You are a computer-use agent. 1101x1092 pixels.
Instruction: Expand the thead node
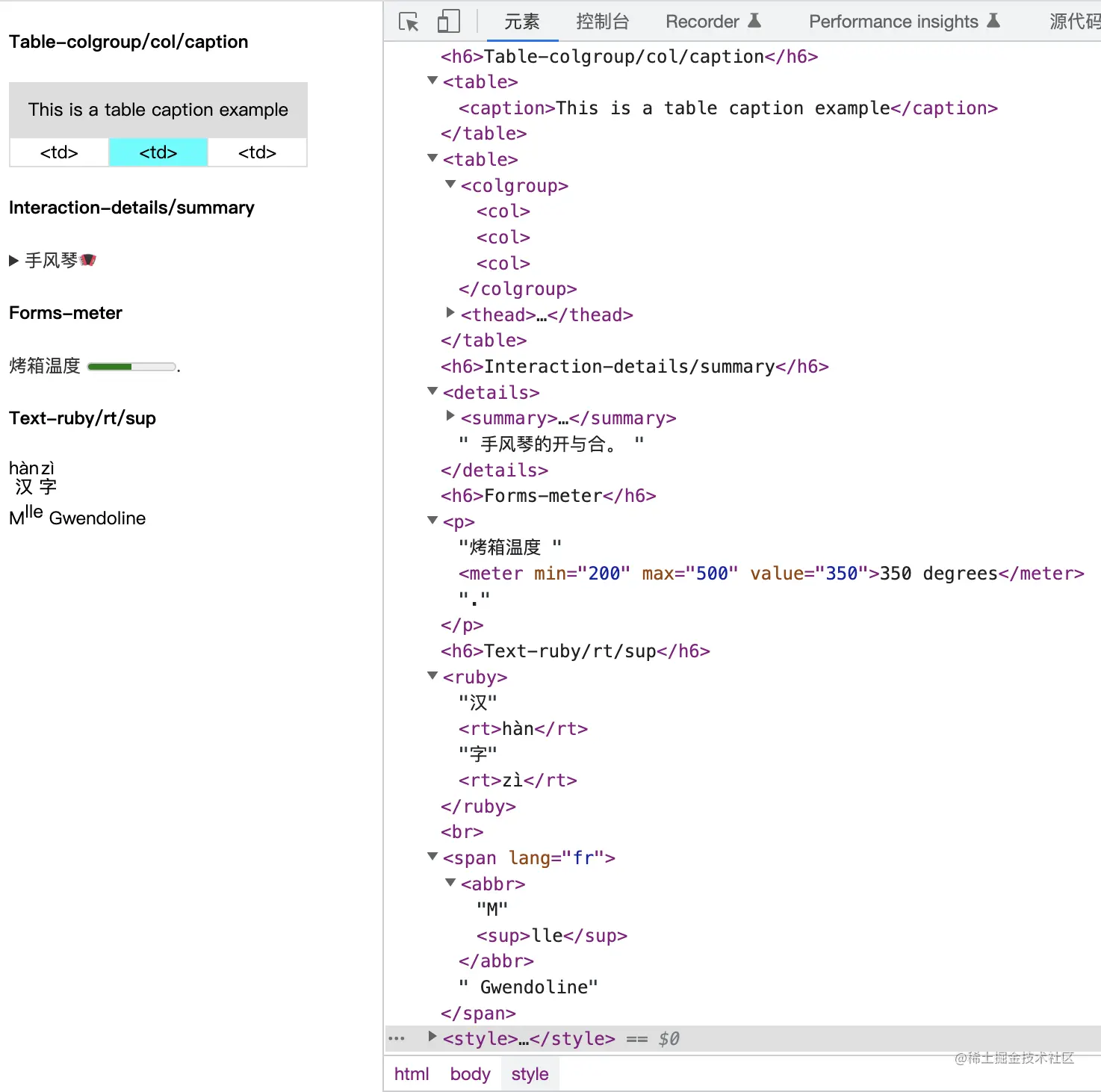point(450,313)
